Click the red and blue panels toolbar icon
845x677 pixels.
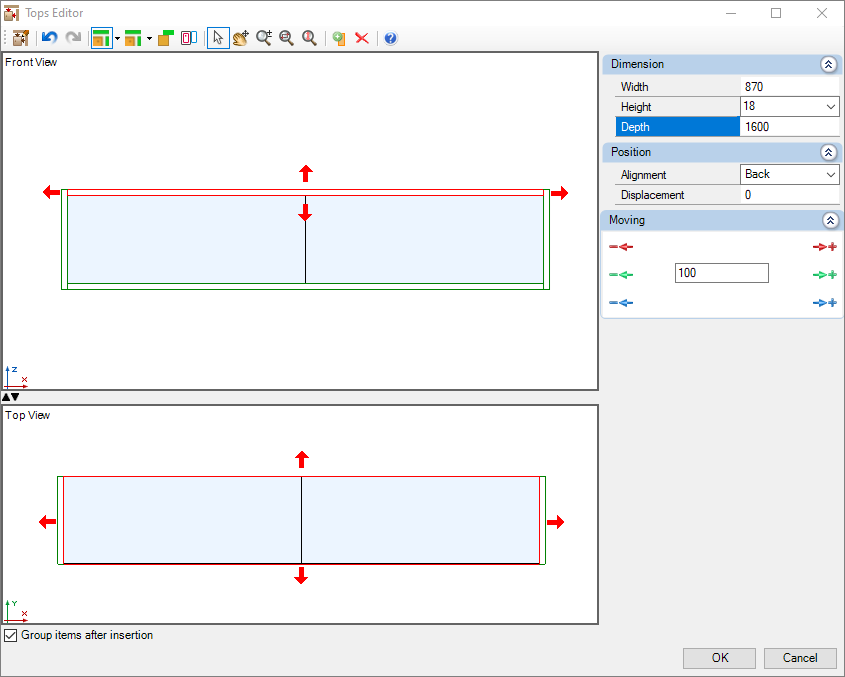[189, 38]
